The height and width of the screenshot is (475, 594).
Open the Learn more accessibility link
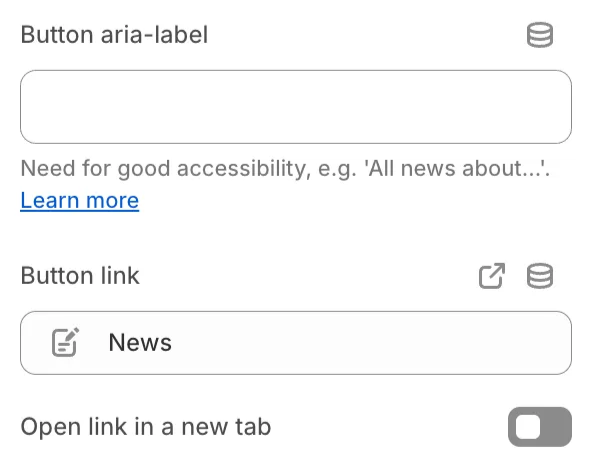[80, 200]
